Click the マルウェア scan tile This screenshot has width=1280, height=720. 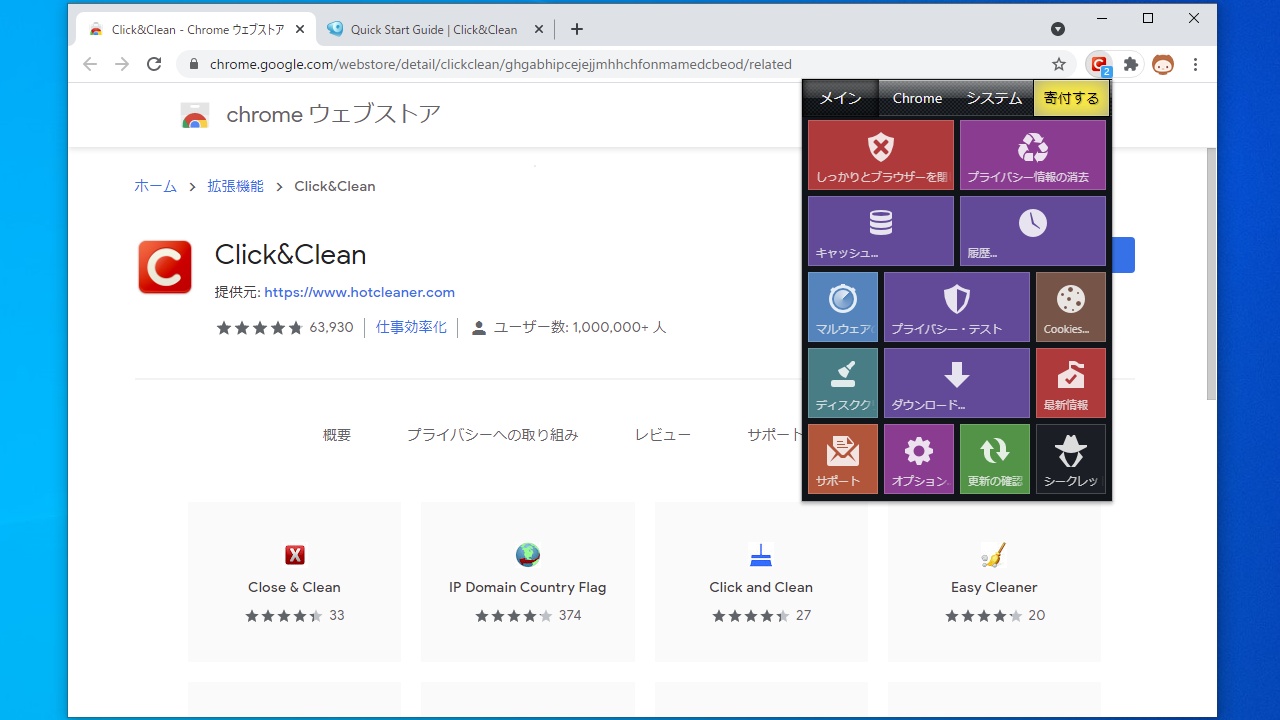pyautogui.click(x=843, y=307)
